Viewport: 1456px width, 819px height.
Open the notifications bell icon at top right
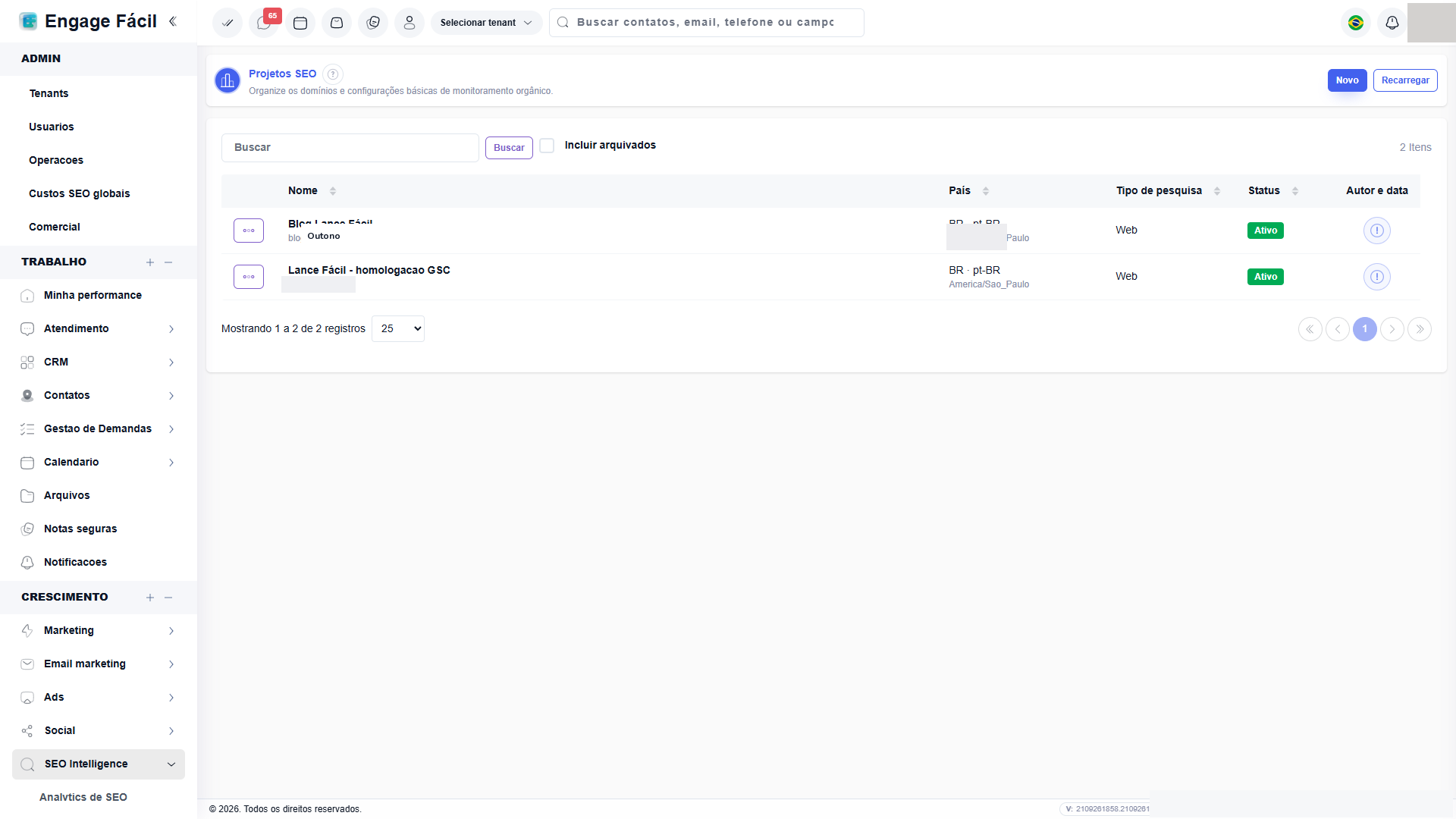coord(1392,23)
